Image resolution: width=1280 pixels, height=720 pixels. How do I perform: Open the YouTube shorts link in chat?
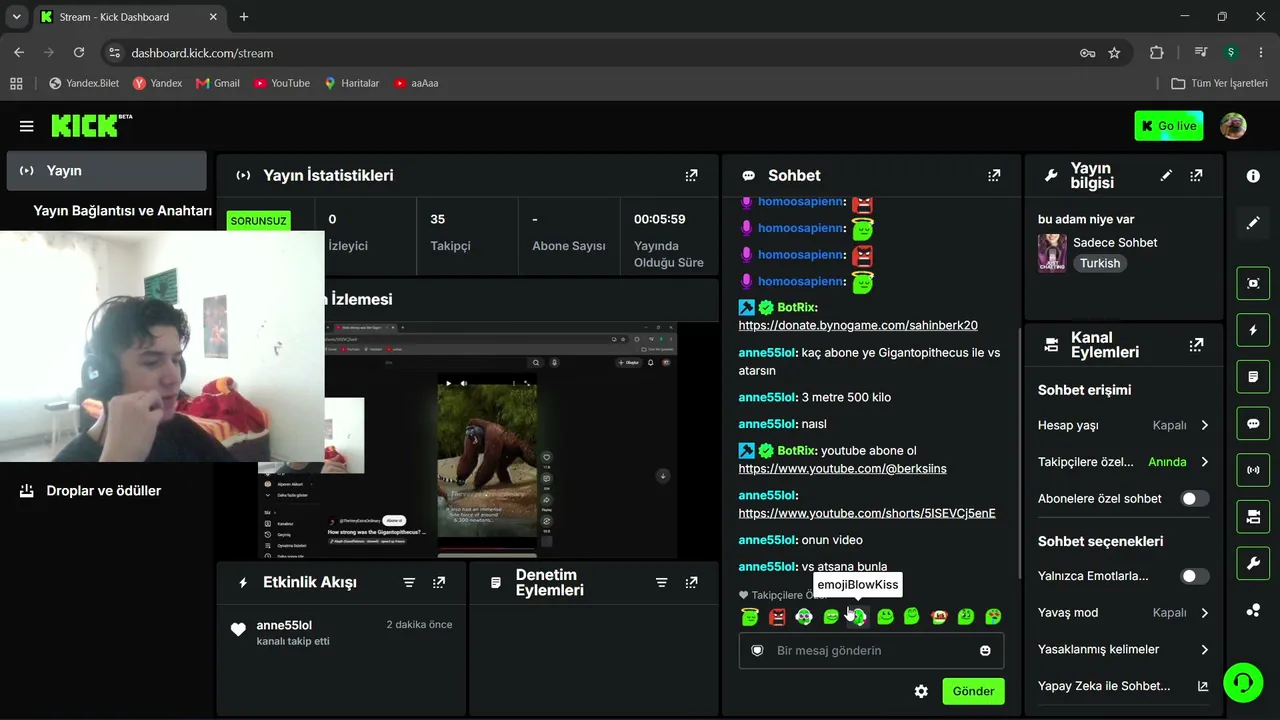pyautogui.click(x=867, y=513)
